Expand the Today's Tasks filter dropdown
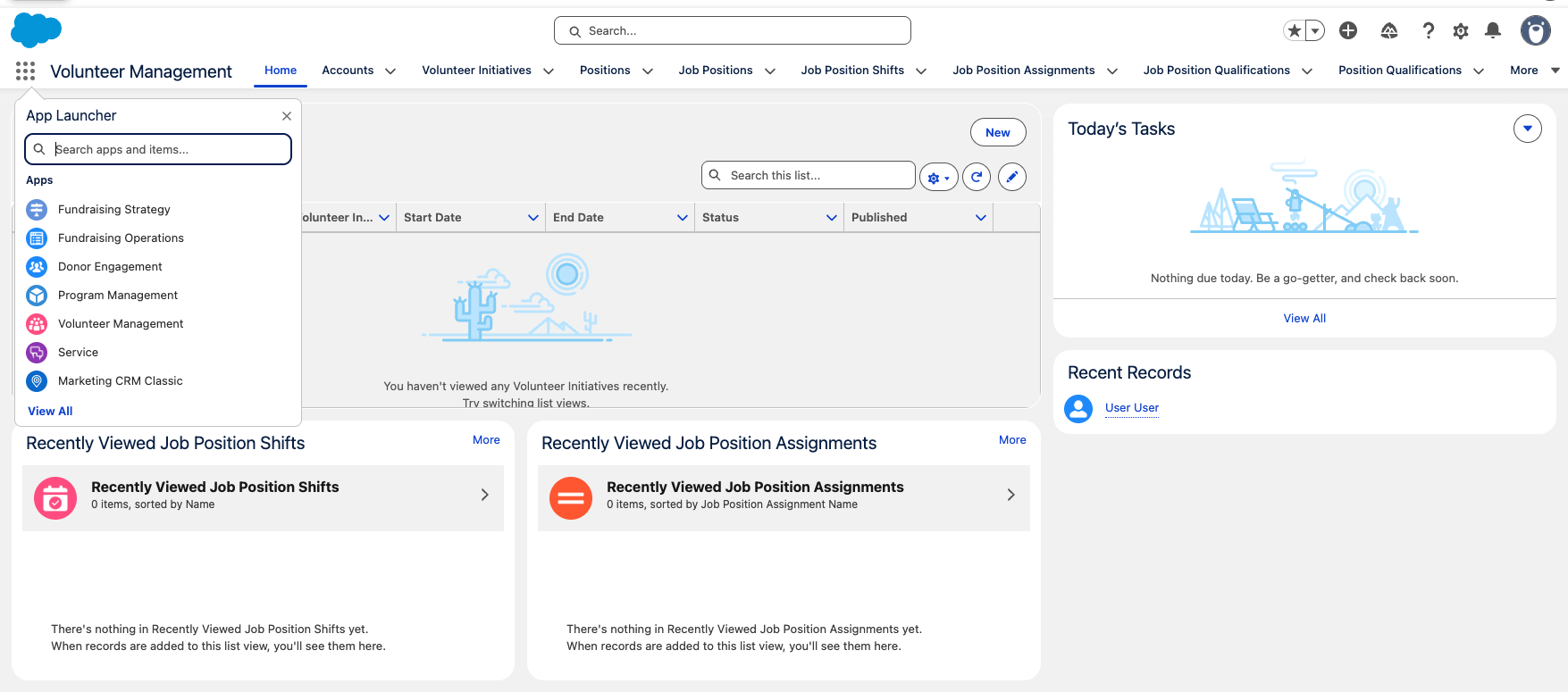Viewport: 1568px width, 692px height. coord(1527,129)
